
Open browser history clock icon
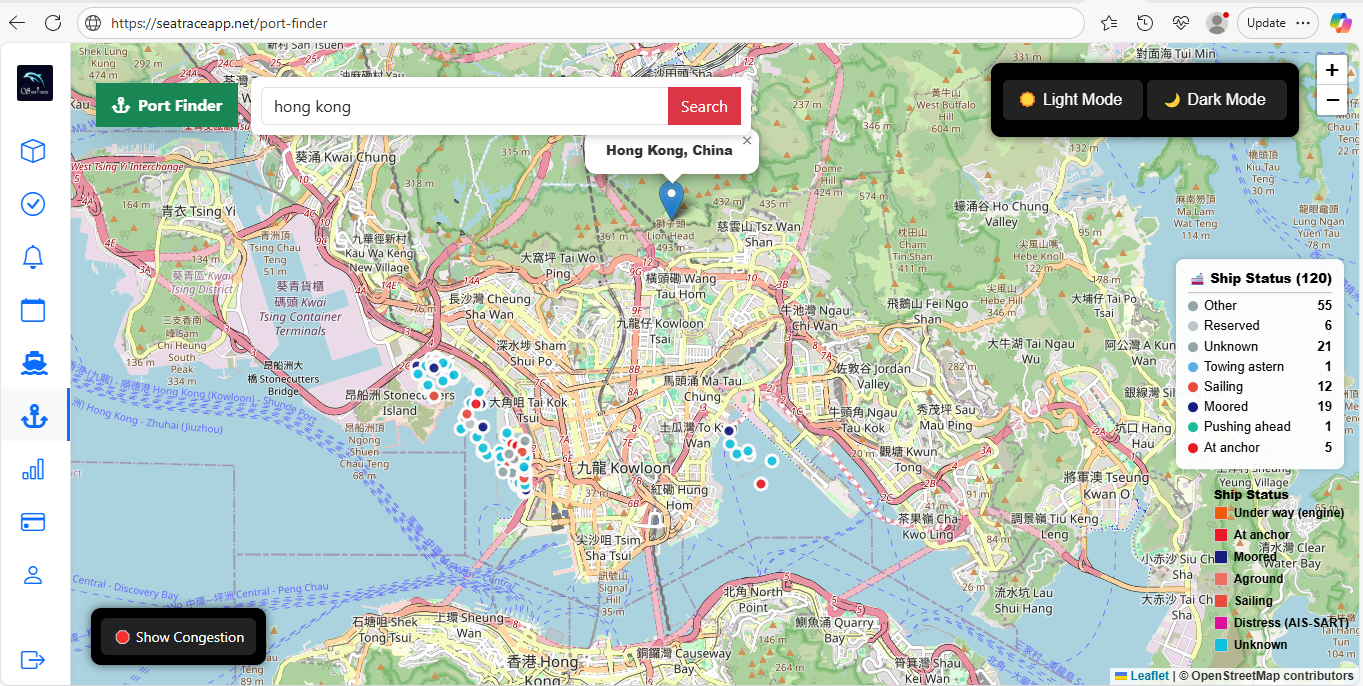click(1145, 22)
